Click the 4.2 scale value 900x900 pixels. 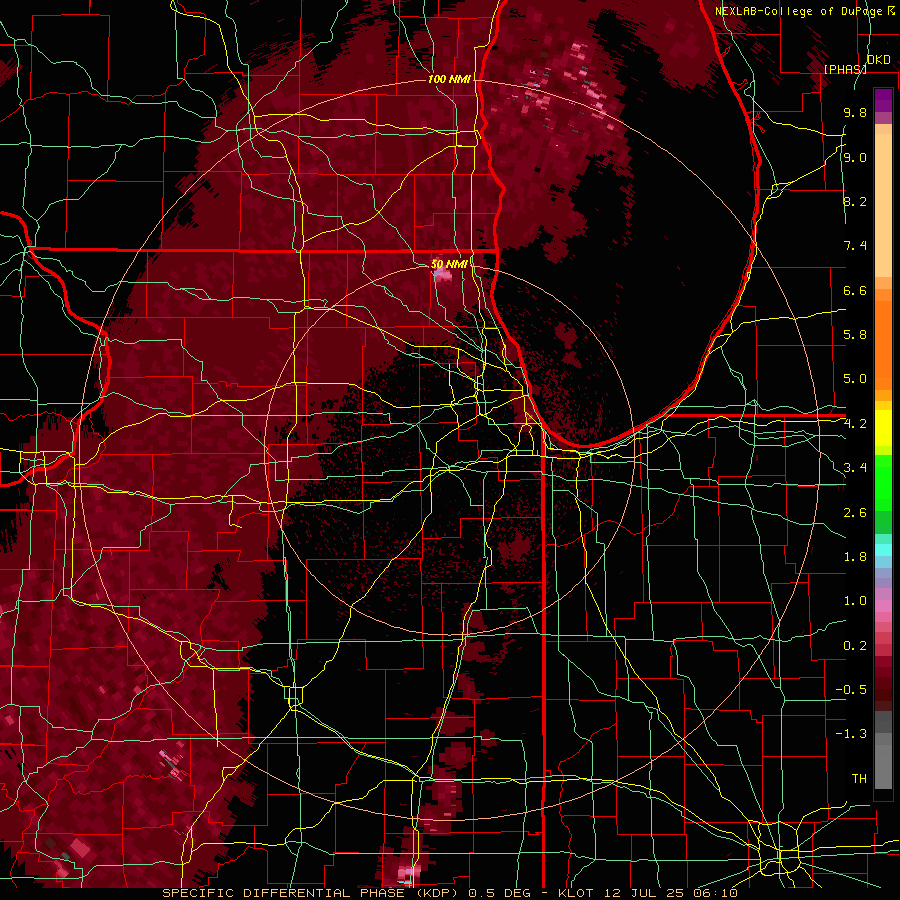pos(855,424)
